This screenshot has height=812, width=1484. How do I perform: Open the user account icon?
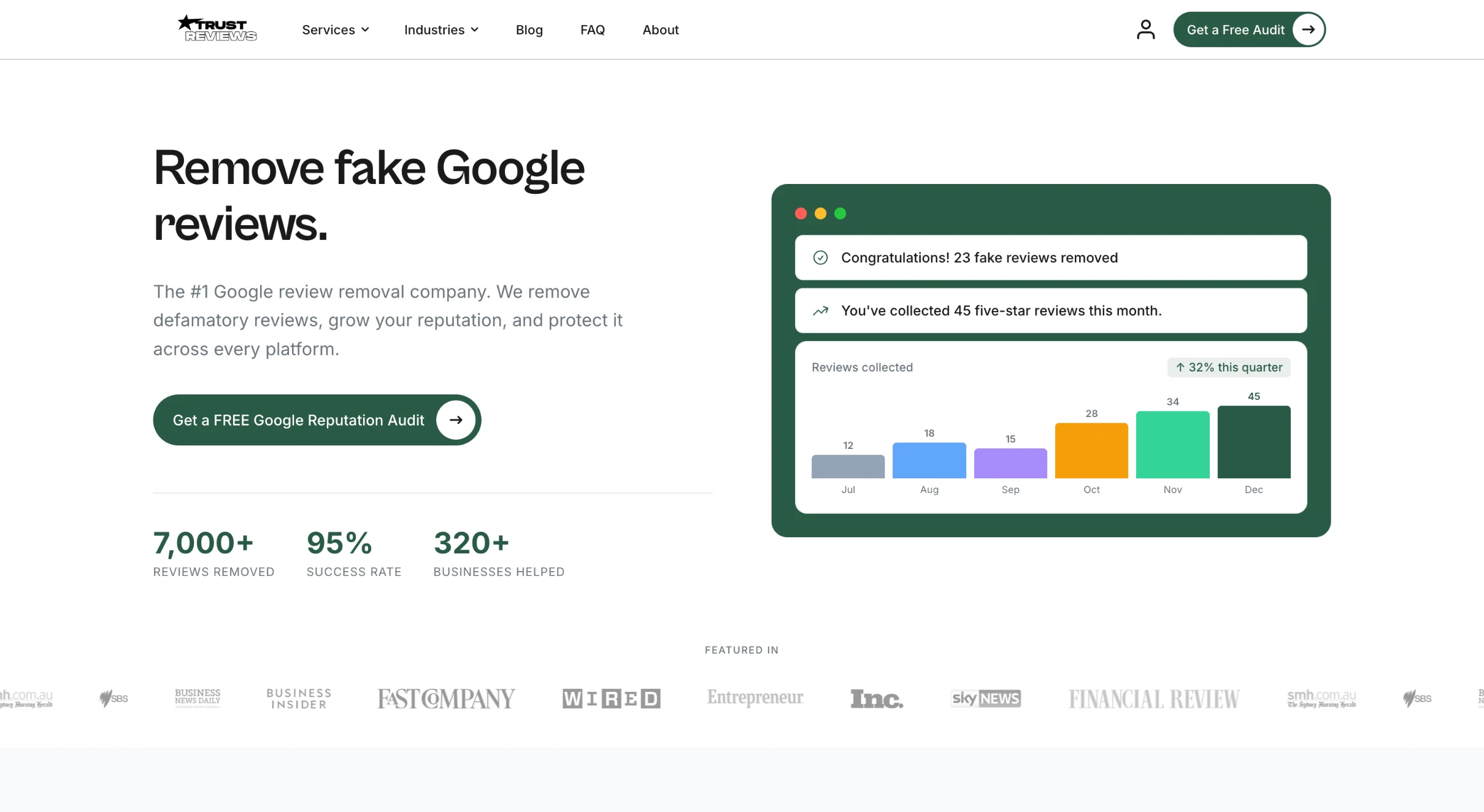[x=1146, y=29]
